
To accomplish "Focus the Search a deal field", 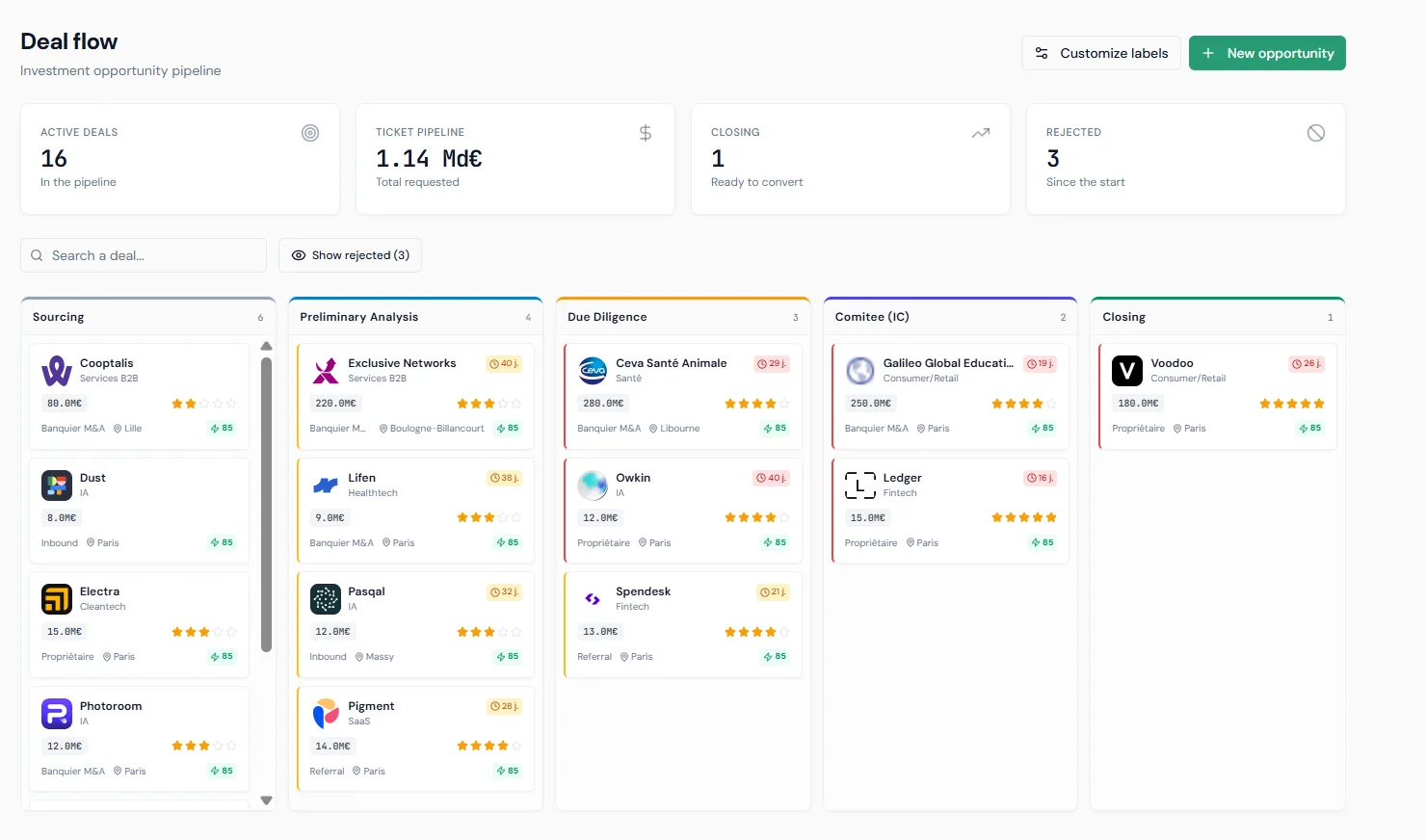I will pyautogui.click(x=144, y=255).
